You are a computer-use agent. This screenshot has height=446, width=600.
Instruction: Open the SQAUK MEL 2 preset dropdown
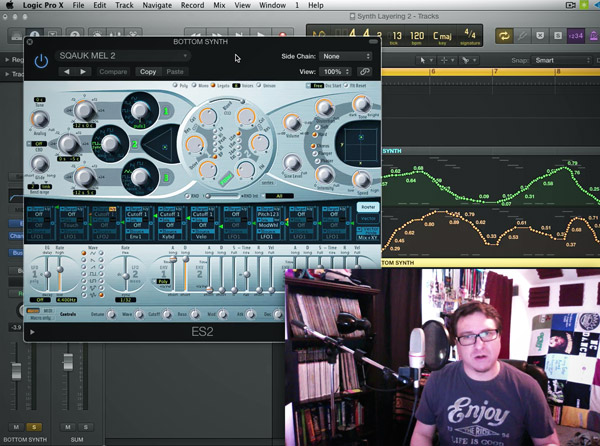123,56
